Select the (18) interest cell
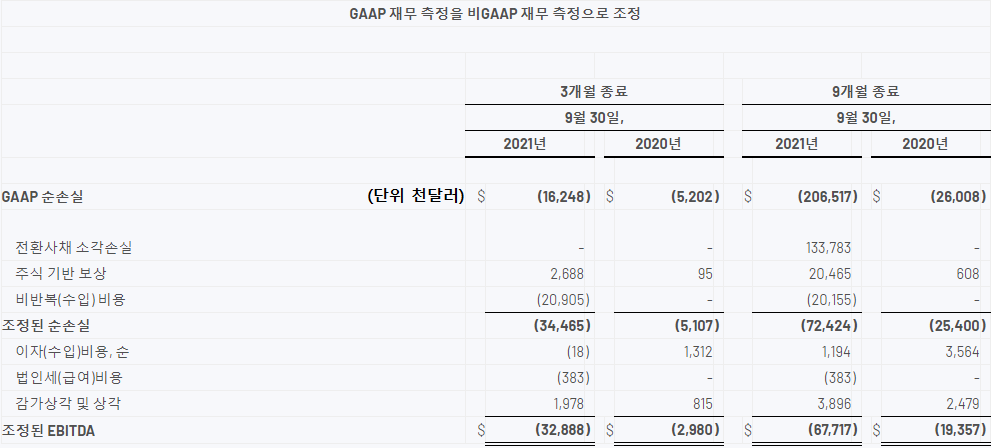991x448 pixels. click(577, 352)
